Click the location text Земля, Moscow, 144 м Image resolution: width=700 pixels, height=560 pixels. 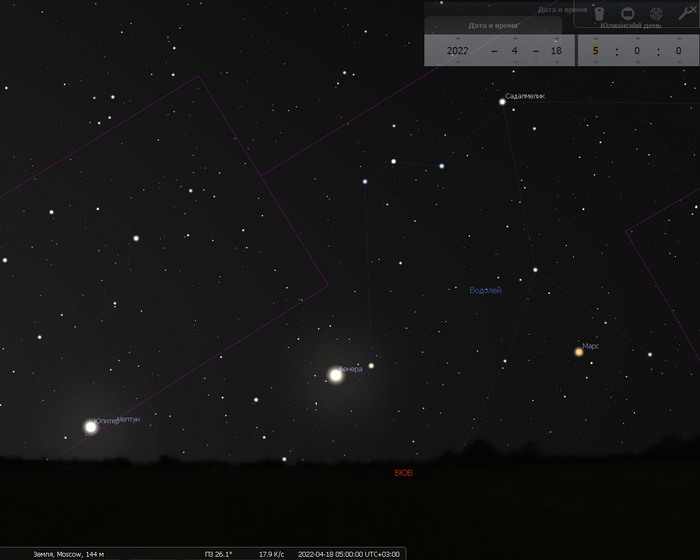click(x=69, y=554)
